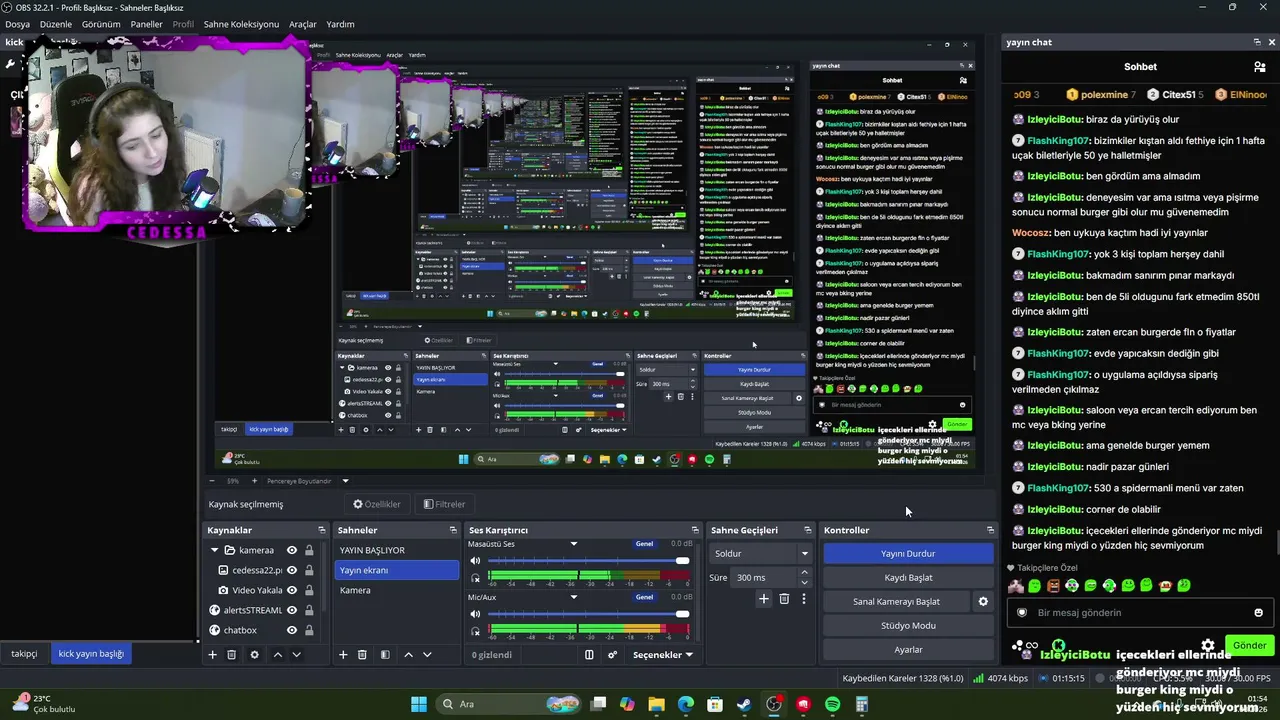The width and height of the screenshot is (1280, 720).
Task: Open Microsoft Edge from the taskbar
Action: (x=686, y=704)
